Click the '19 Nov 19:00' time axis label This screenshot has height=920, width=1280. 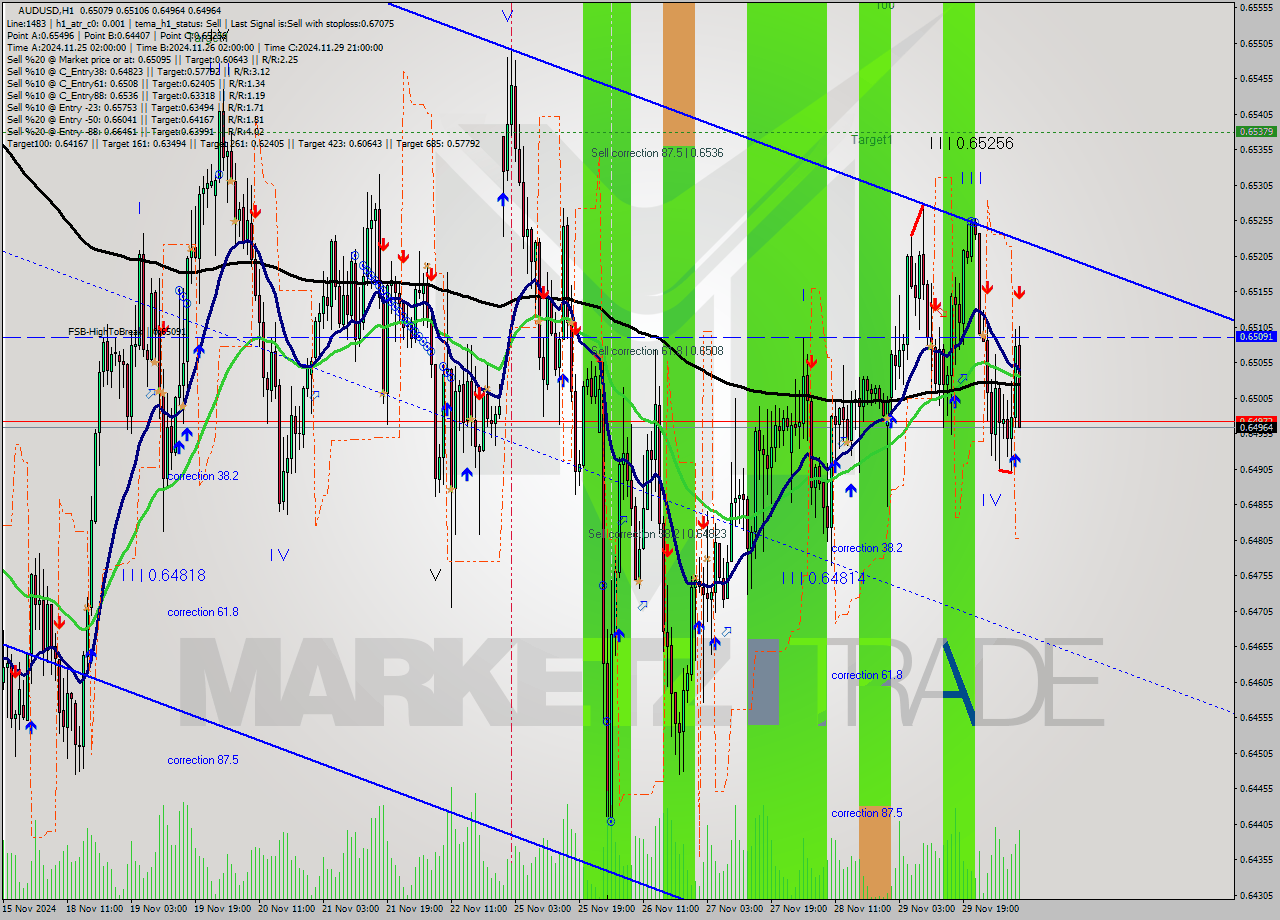click(222, 910)
